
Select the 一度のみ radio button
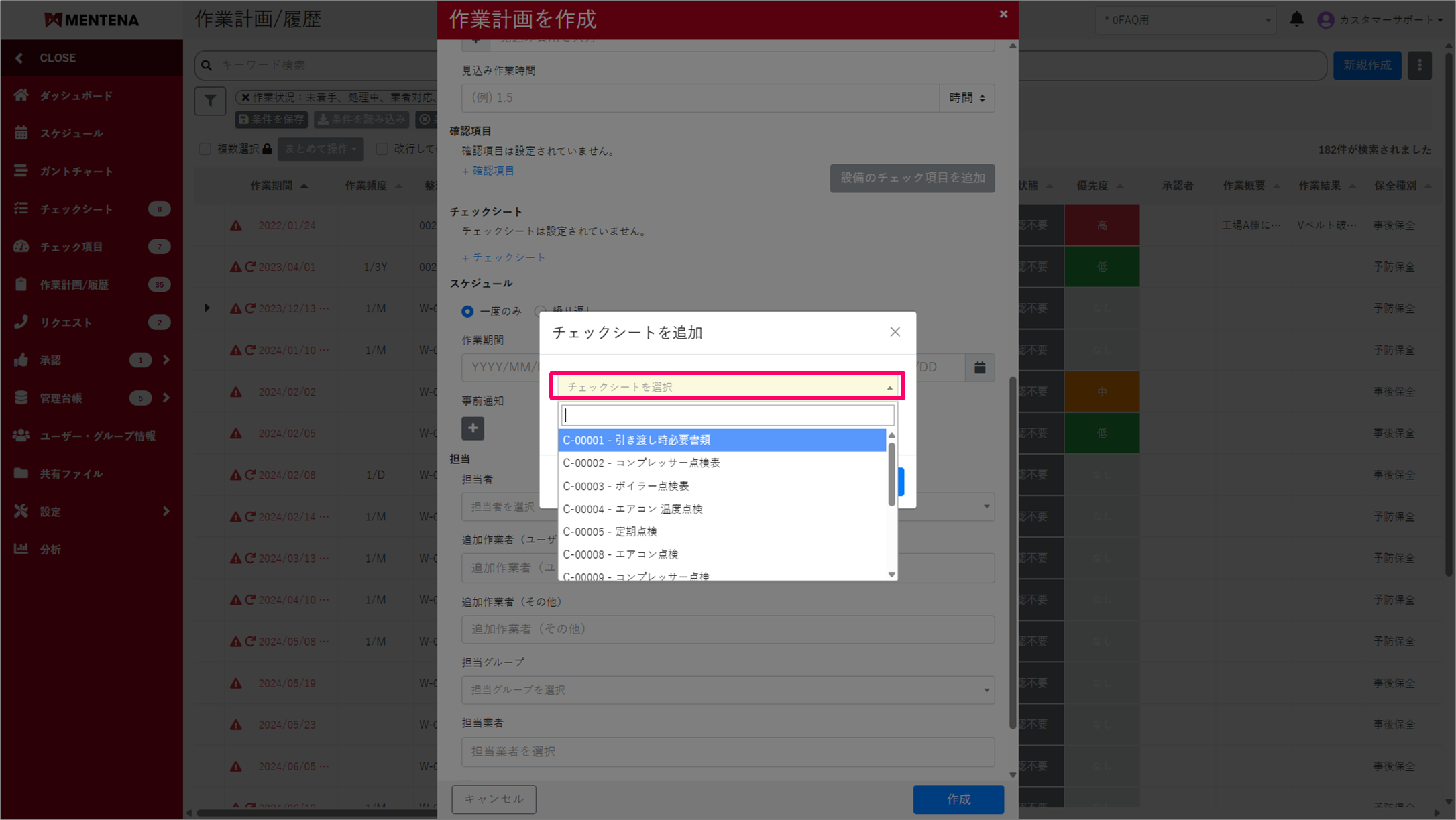pyautogui.click(x=467, y=311)
